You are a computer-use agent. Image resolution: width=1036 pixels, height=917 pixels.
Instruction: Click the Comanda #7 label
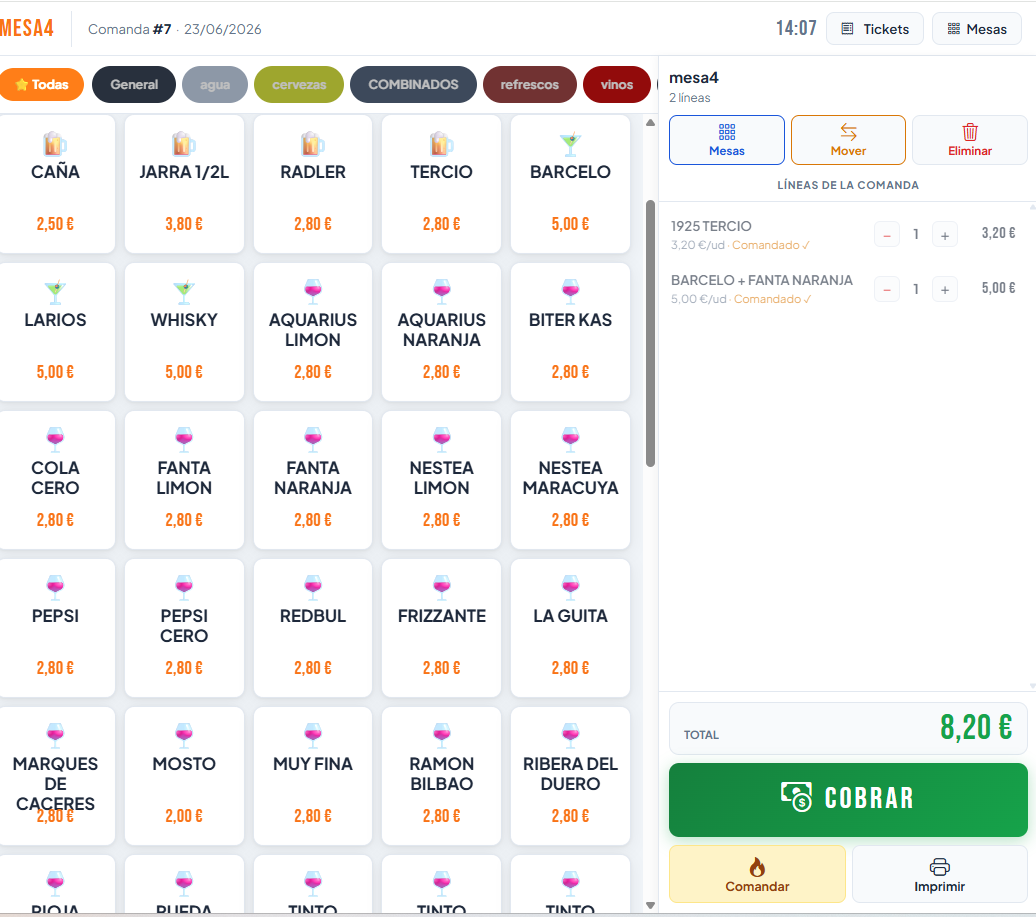[x=130, y=29]
